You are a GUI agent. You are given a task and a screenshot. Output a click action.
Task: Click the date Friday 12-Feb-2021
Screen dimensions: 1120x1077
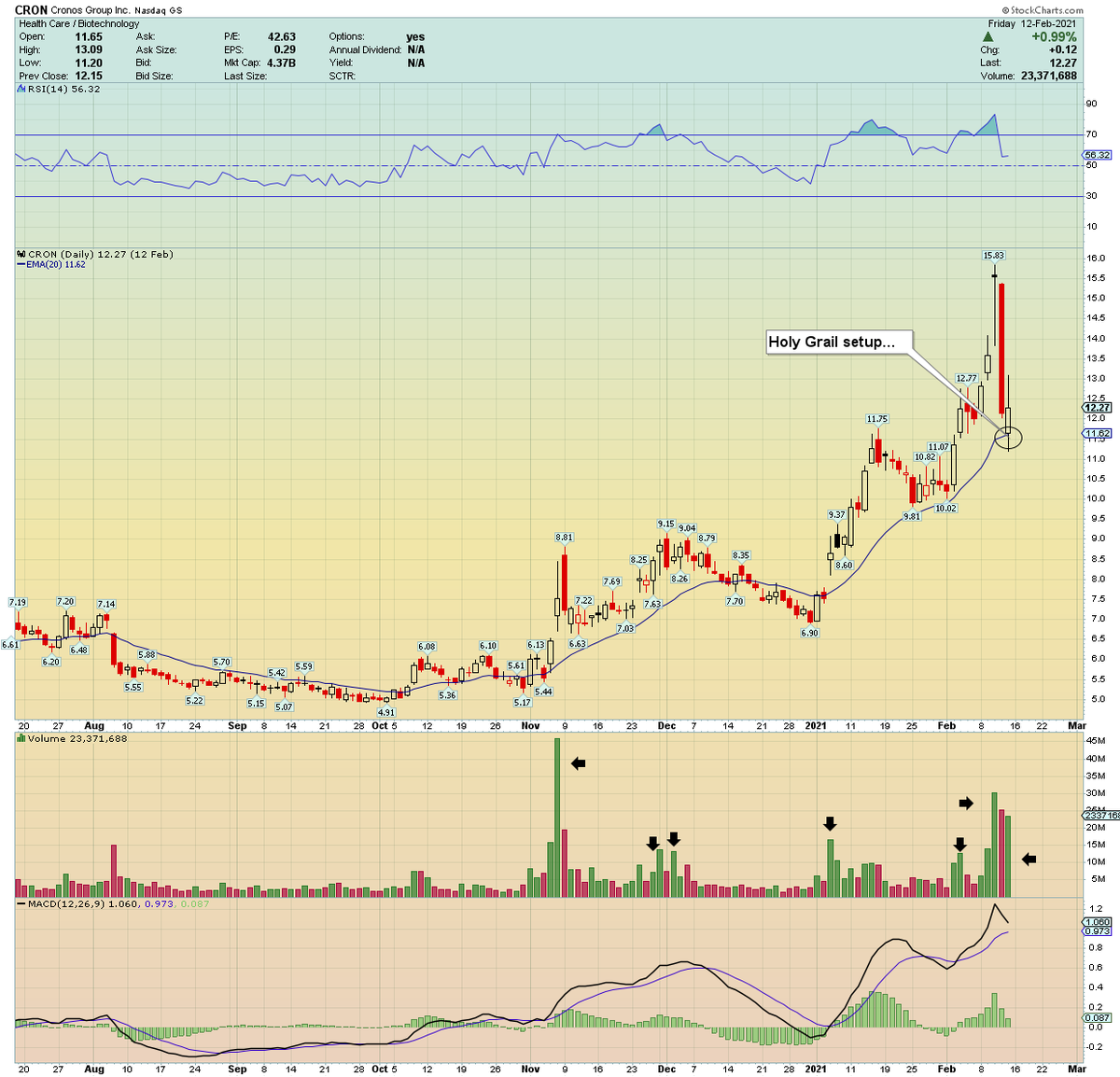1032,23
